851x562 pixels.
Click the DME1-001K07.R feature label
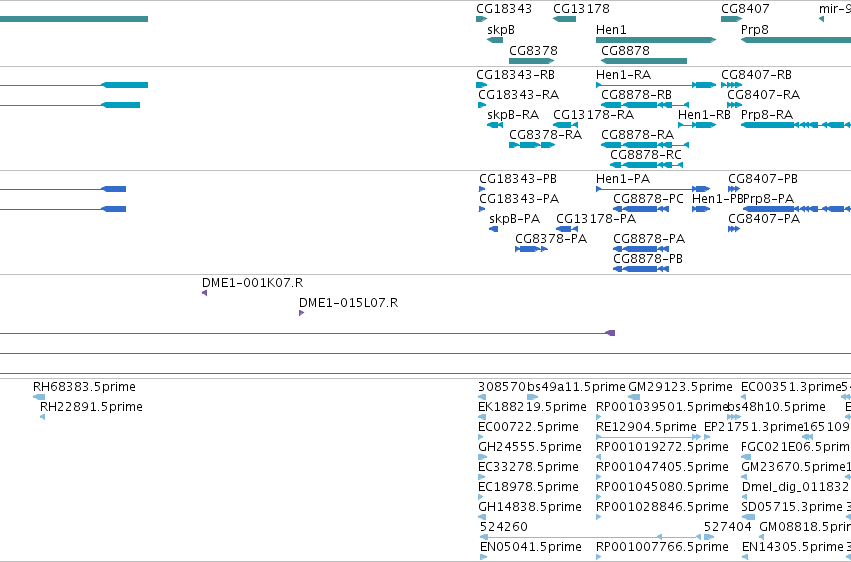pyautogui.click(x=252, y=283)
